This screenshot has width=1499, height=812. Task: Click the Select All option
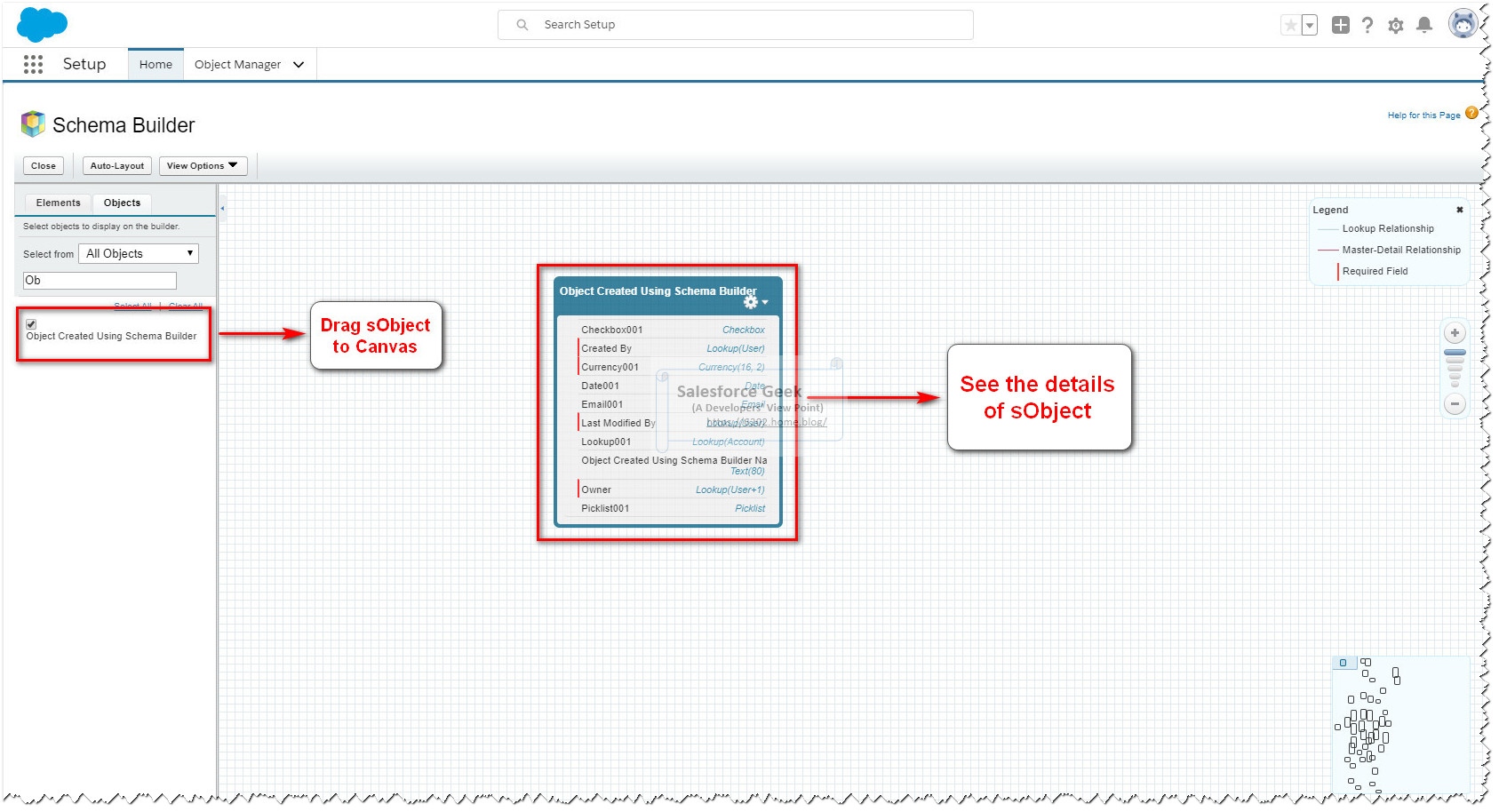(132, 306)
